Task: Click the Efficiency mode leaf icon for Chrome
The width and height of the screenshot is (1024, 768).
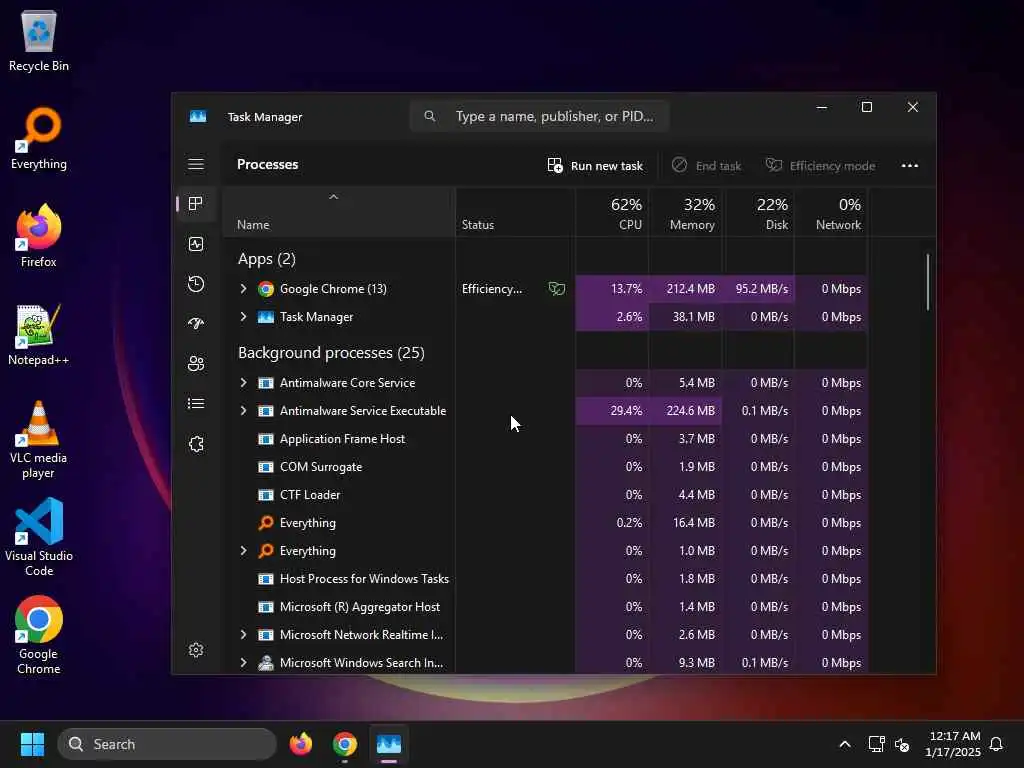Action: tap(556, 289)
